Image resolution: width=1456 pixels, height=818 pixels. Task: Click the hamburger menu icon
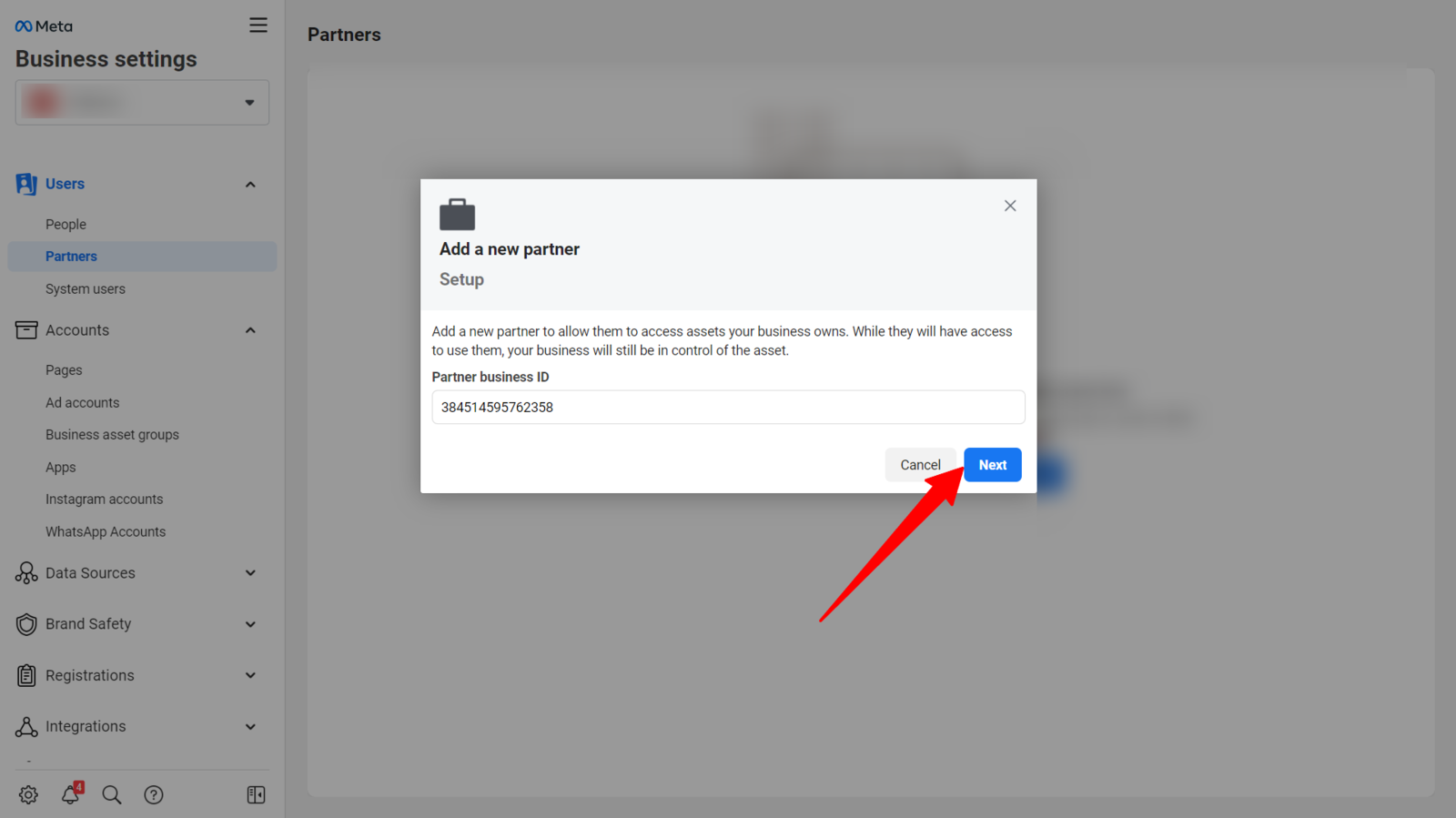click(258, 25)
